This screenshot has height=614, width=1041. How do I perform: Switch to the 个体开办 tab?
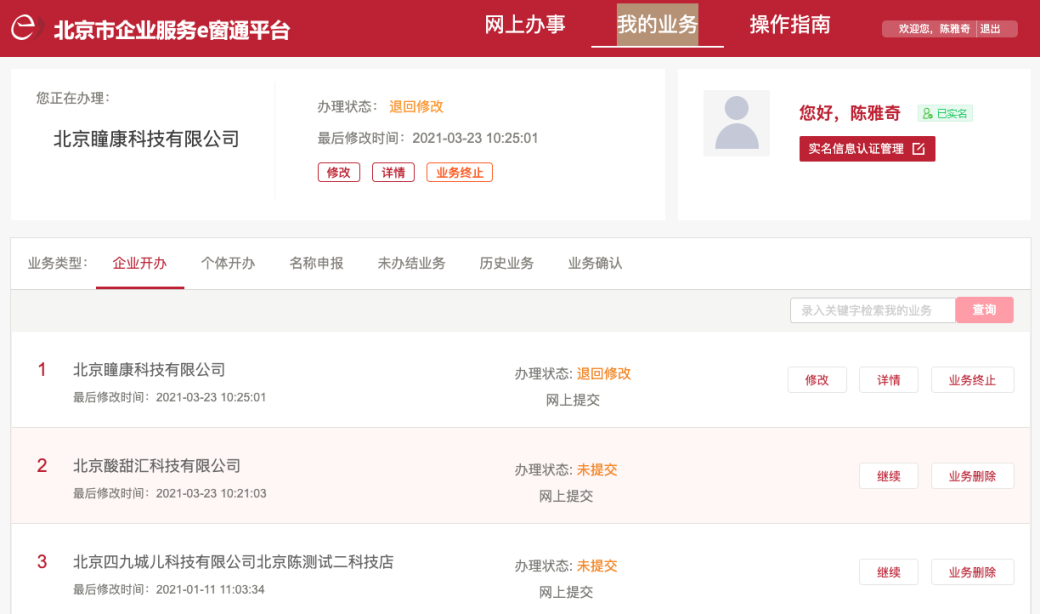(228, 264)
